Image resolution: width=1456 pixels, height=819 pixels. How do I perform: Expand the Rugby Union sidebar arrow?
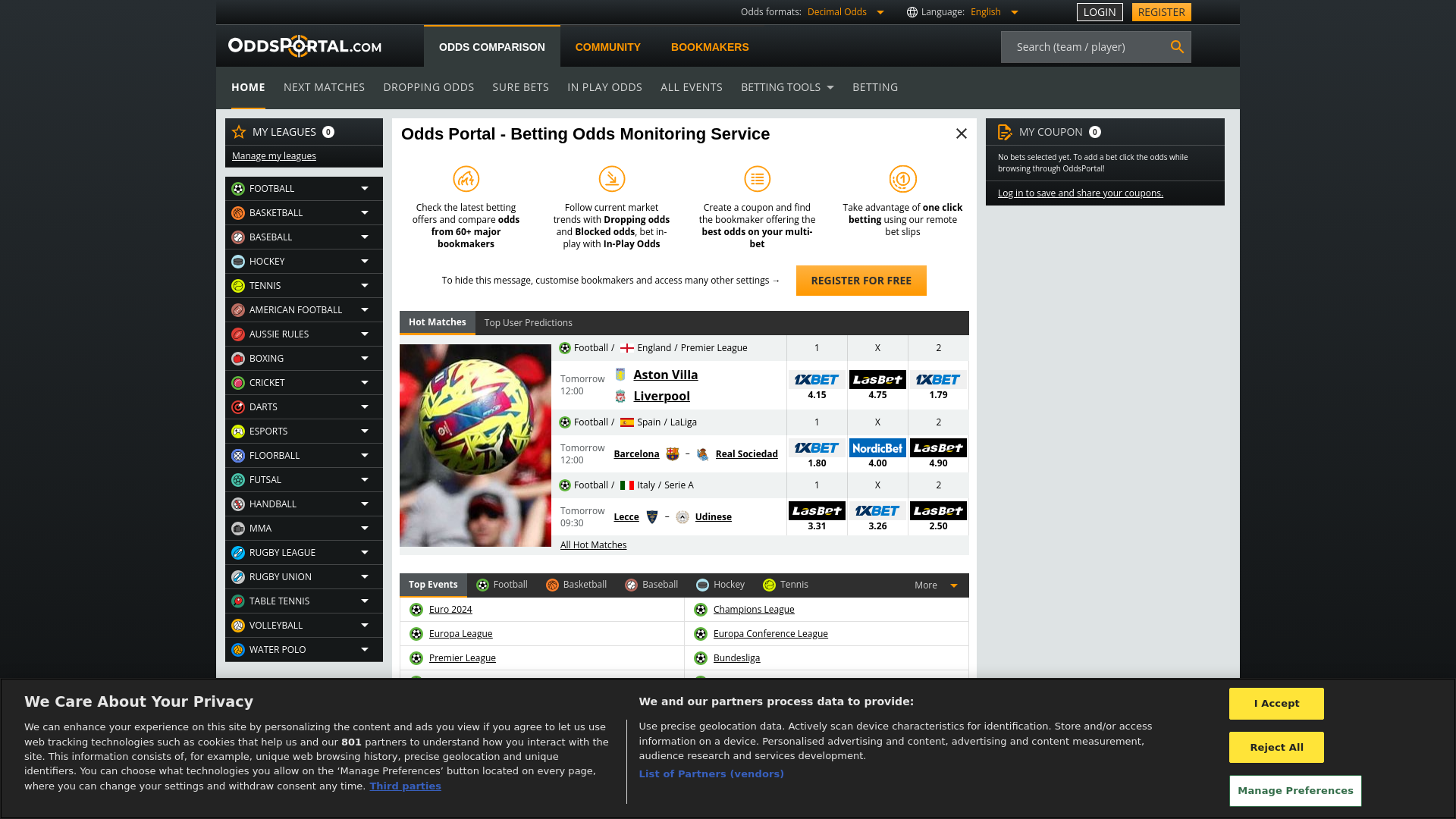[365, 577]
